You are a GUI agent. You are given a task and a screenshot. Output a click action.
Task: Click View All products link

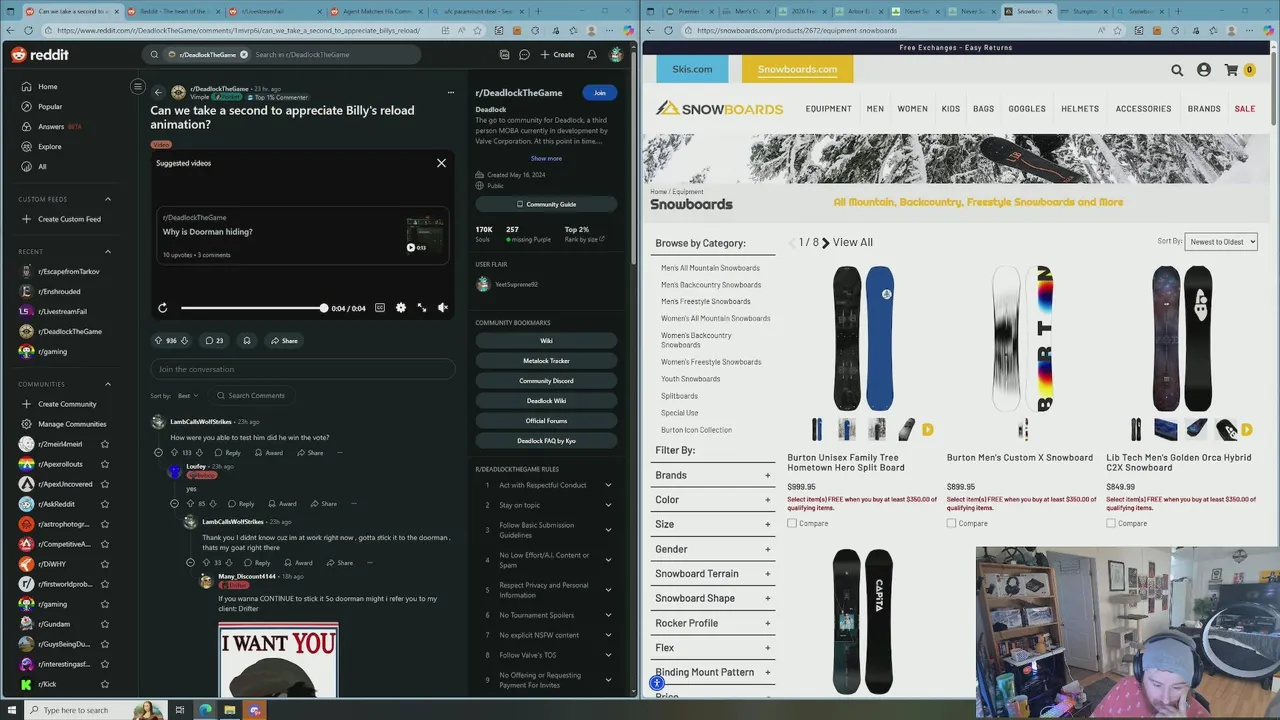click(853, 243)
